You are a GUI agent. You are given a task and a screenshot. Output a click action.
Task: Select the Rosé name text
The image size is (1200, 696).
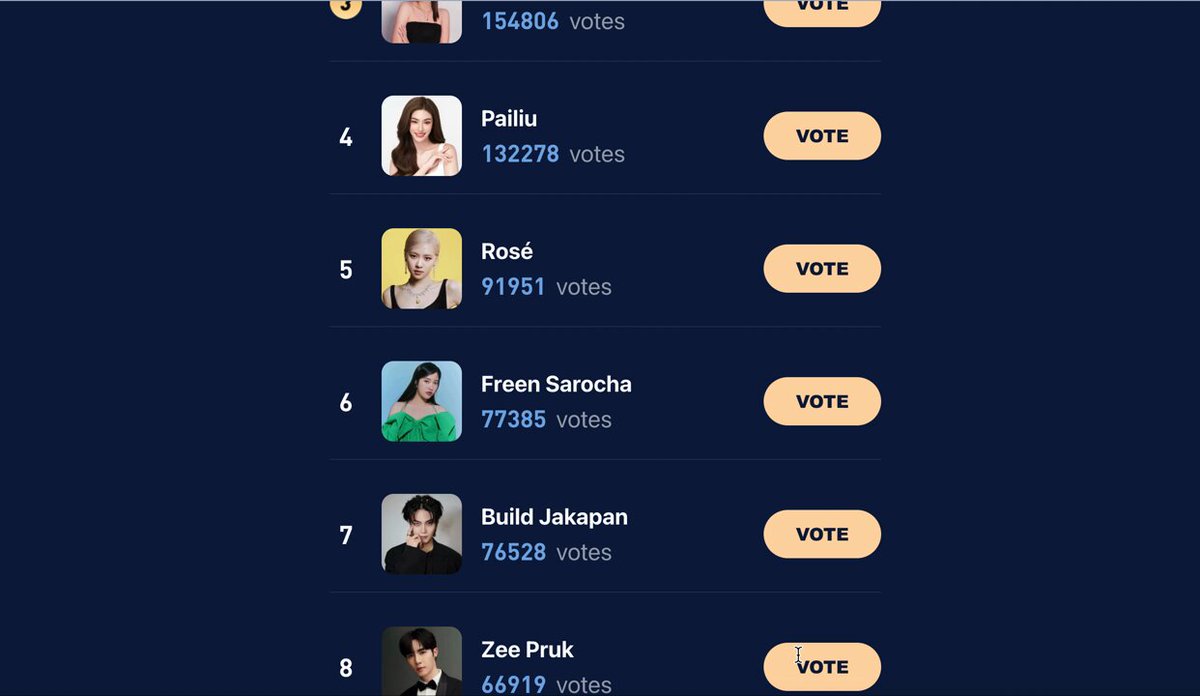click(507, 251)
